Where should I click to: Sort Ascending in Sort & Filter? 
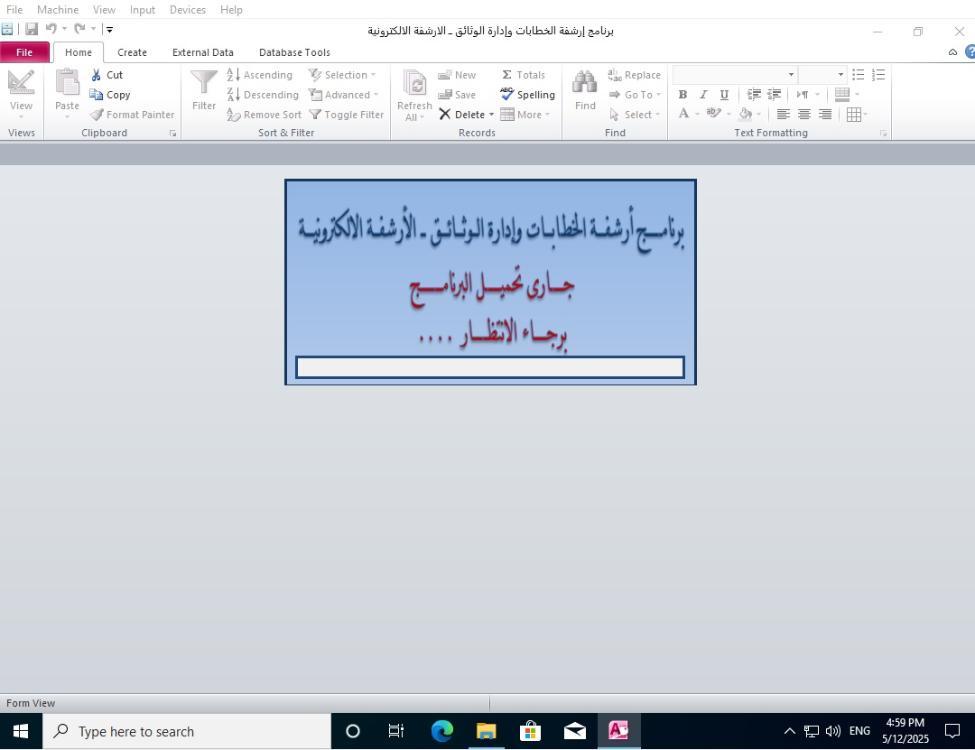click(259, 75)
